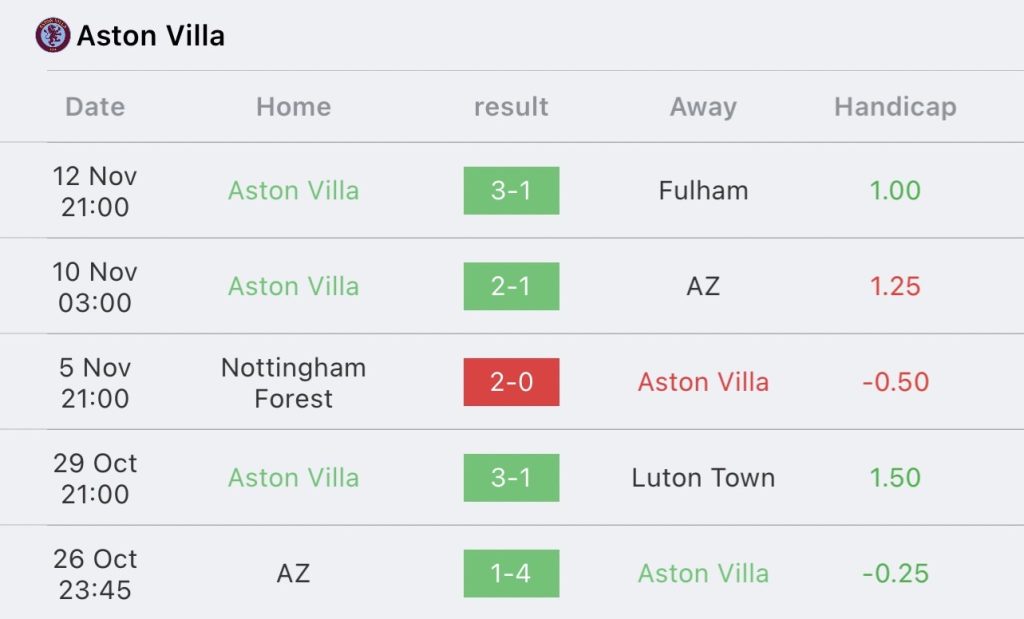The image size is (1024, 619).
Task: Select the 1.00 handicap value
Action: pyautogui.click(x=895, y=191)
